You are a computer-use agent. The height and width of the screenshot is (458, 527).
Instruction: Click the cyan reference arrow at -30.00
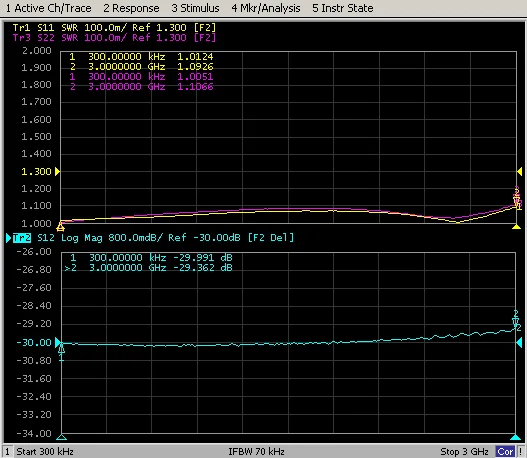point(57,343)
